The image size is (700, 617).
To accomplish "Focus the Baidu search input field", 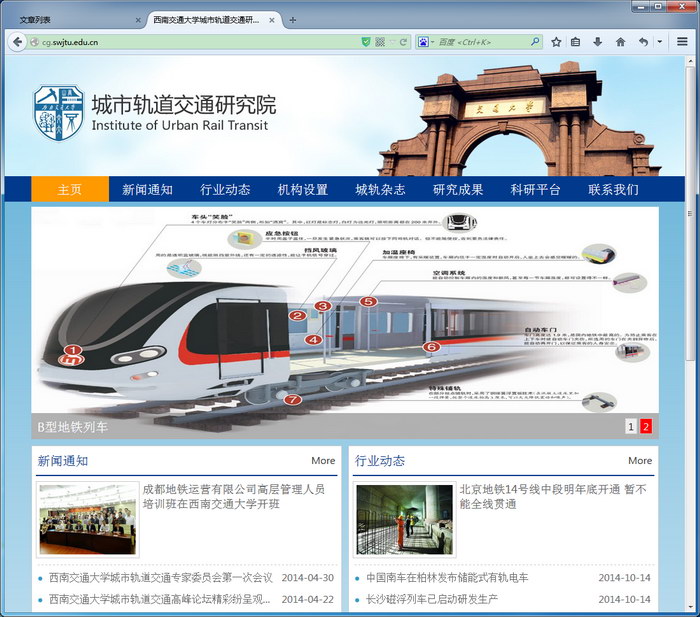I will (x=482, y=42).
